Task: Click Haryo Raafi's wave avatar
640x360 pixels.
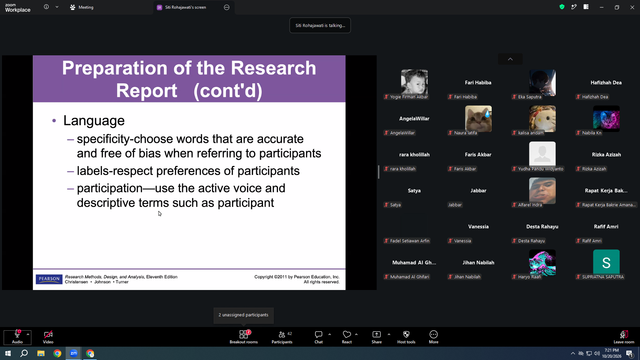Action: tap(542, 262)
